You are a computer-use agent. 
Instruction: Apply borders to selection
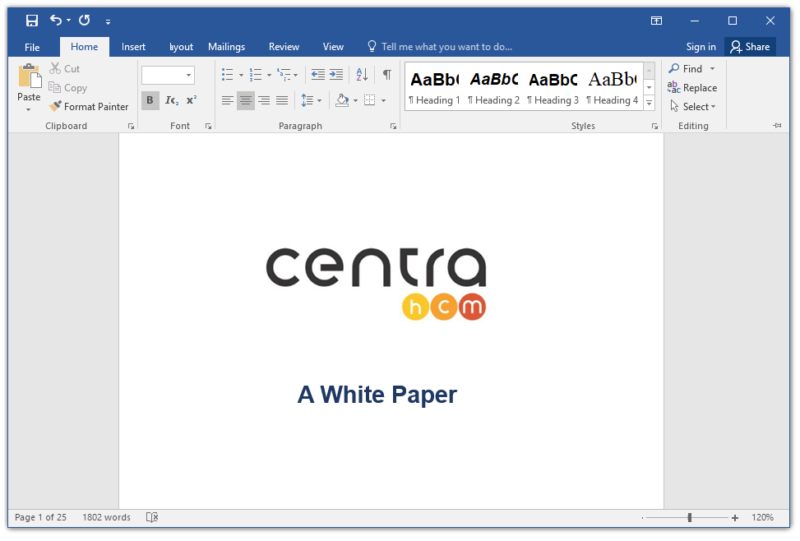pyautogui.click(x=369, y=100)
